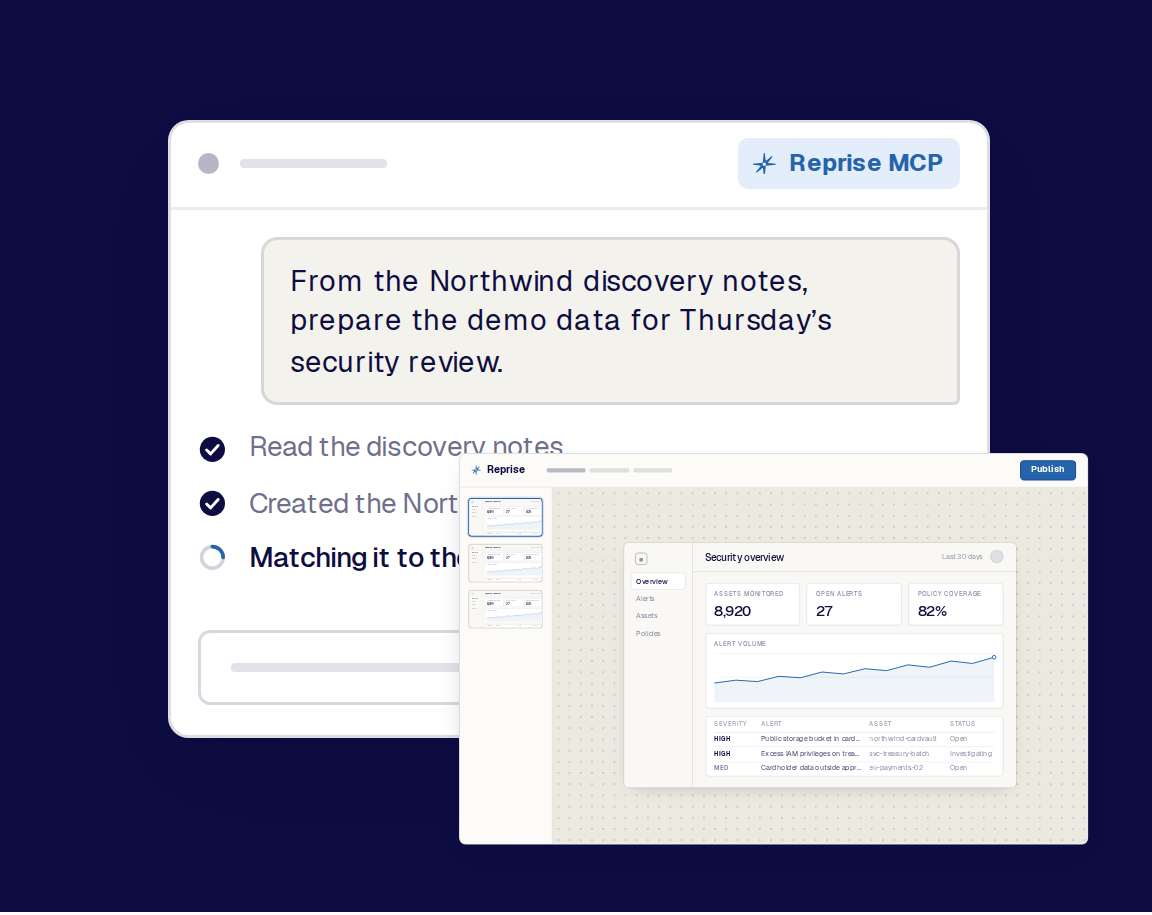The width and height of the screenshot is (1152, 915).
Task: Select the Created the Nort… step text
Action: (353, 503)
